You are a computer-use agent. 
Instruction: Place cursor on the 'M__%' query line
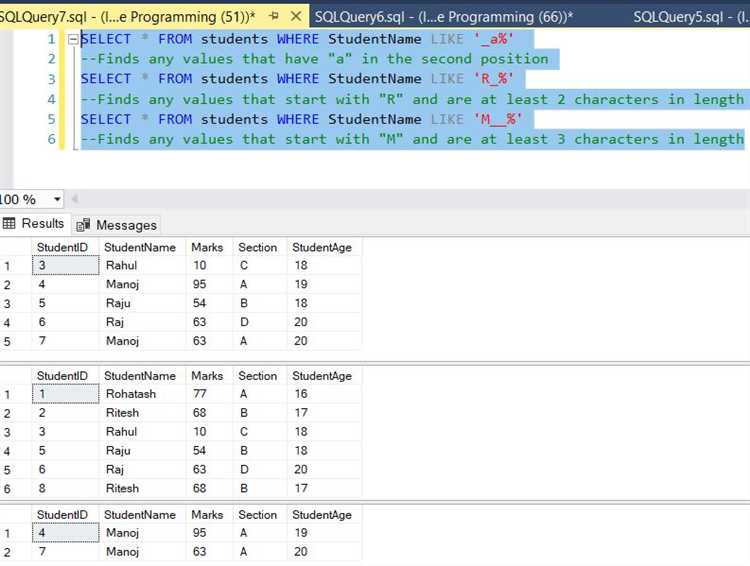[x=300, y=119]
